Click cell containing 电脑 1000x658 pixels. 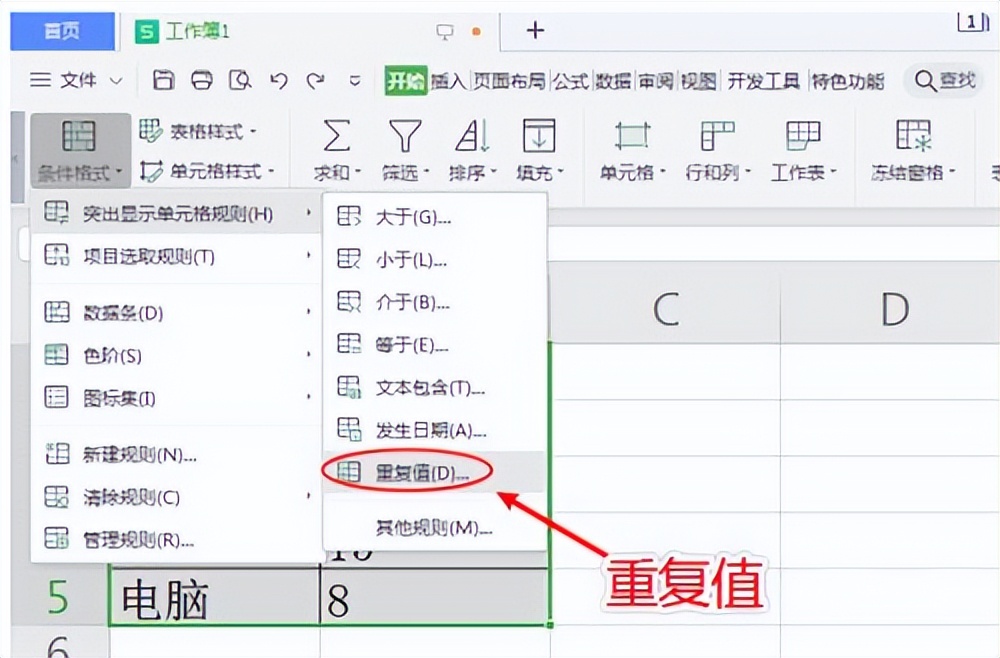tap(215, 597)
